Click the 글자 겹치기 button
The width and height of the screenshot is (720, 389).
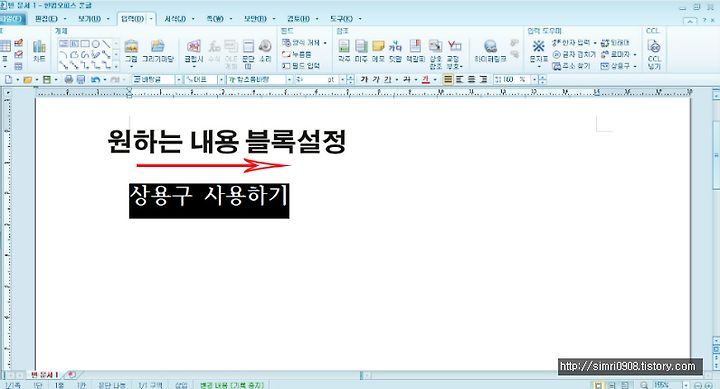point(574,54)
